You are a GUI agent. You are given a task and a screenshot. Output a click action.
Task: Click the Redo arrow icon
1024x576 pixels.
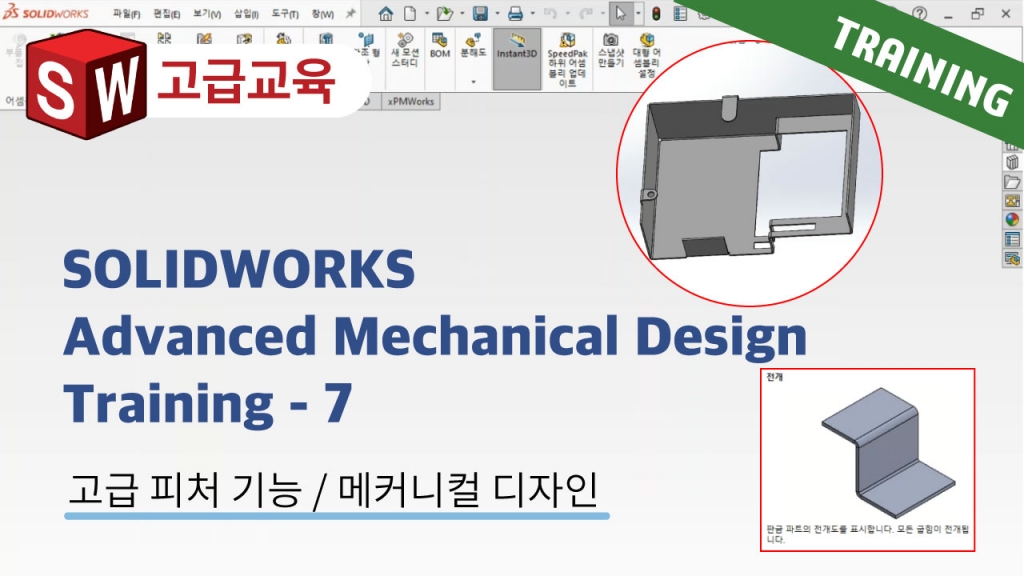586,13
